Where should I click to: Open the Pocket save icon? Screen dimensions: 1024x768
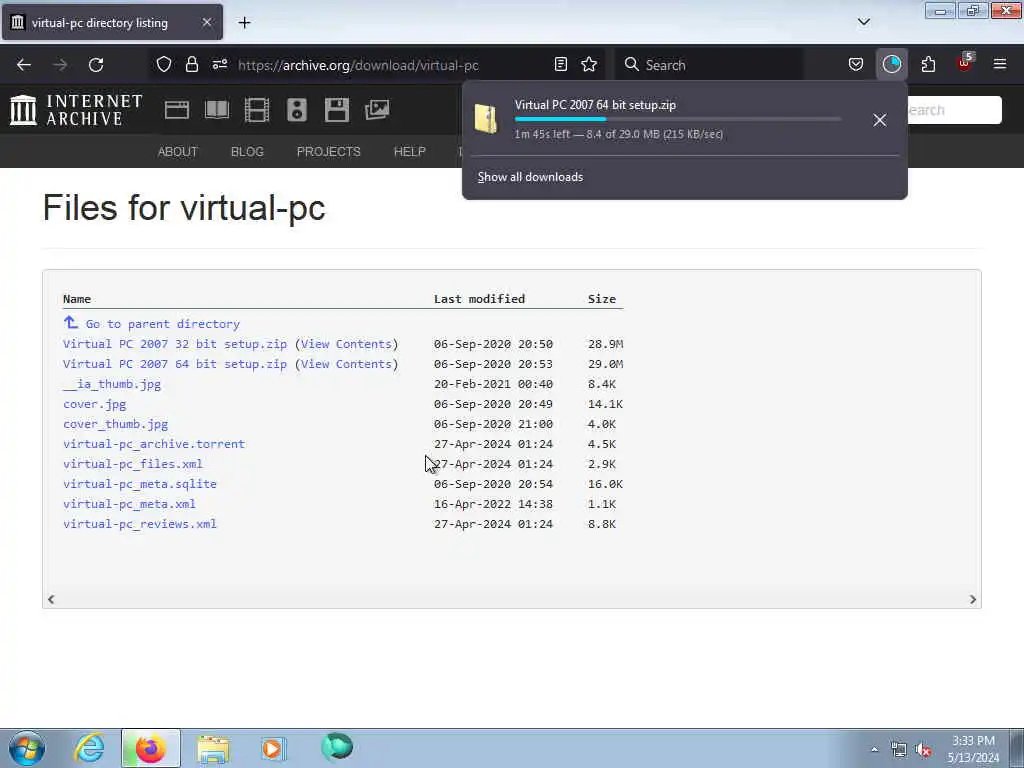coord(856,64)
